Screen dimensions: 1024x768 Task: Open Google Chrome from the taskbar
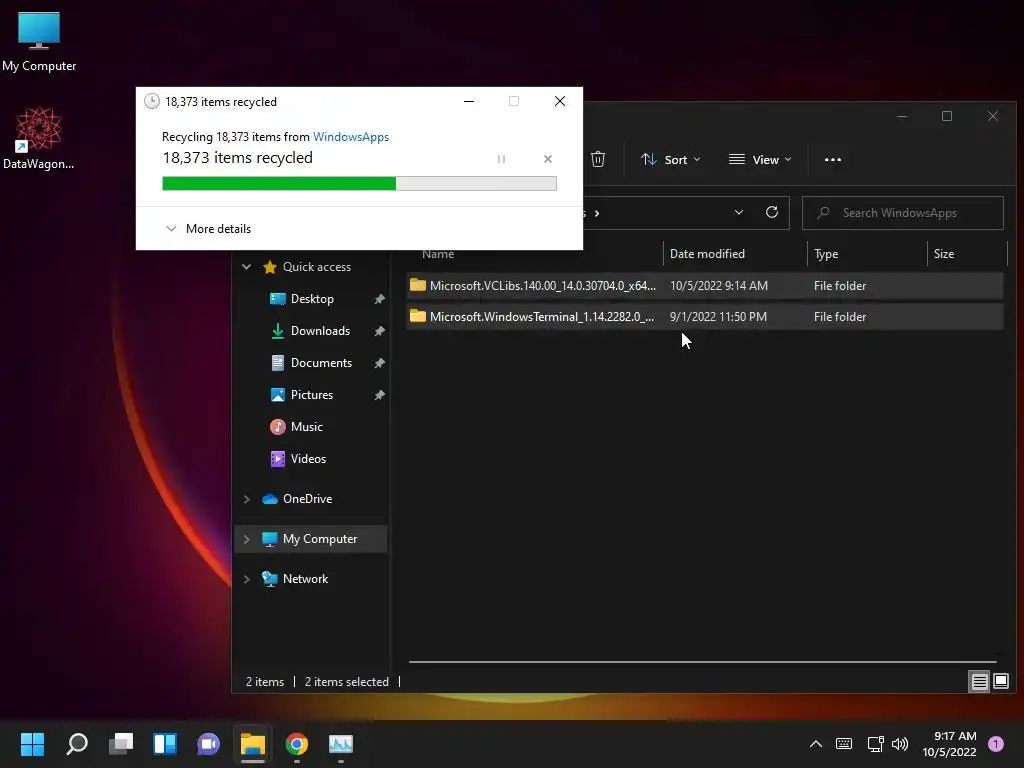pos(296,744)
